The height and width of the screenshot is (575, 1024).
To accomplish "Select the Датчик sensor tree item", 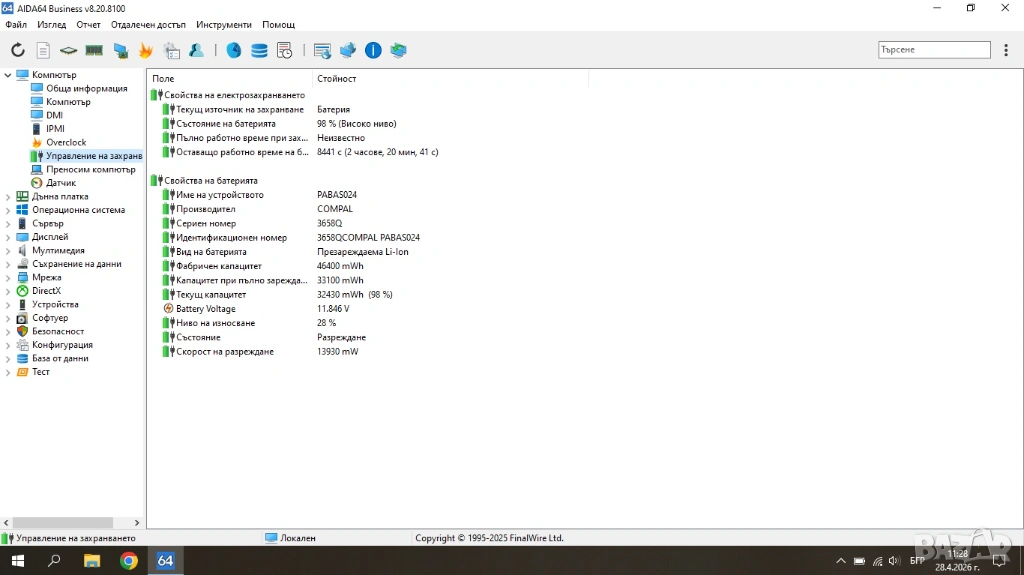I will click(60, 183).
